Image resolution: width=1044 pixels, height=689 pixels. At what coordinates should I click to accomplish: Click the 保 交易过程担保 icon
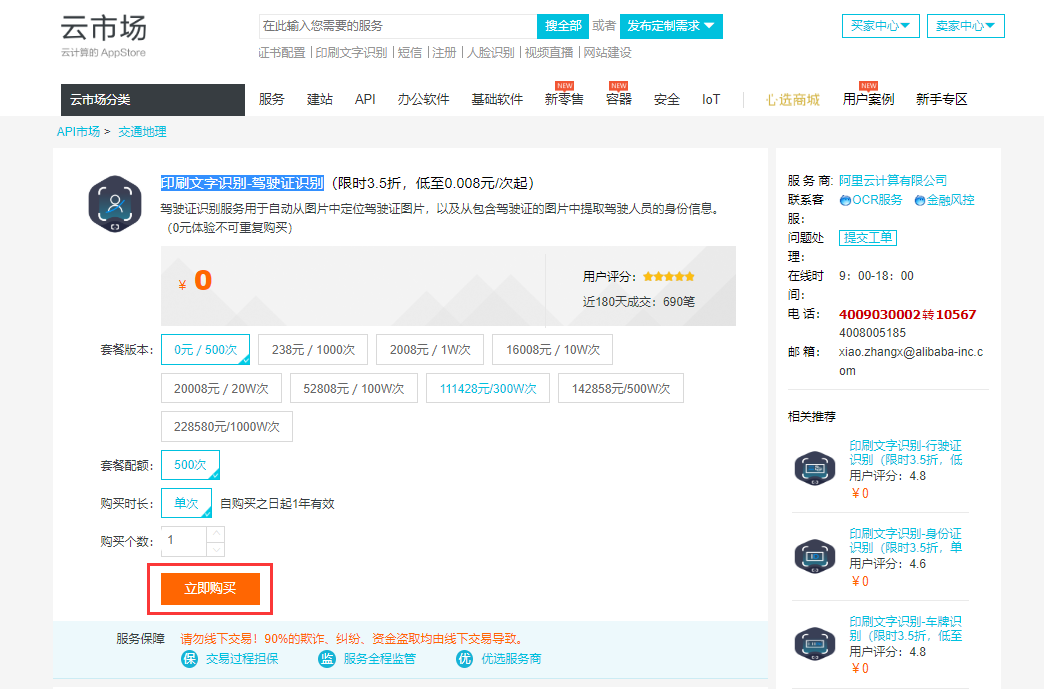click(x=190, y=658)
